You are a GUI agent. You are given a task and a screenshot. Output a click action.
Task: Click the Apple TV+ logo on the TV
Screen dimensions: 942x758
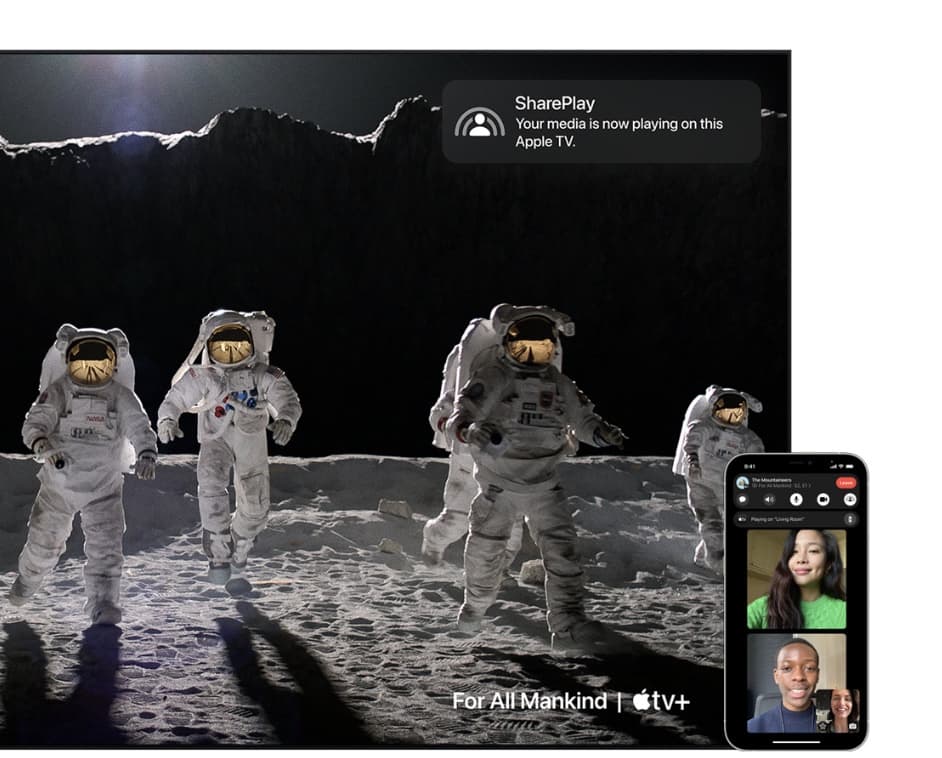pyautogui.click(x=661, y=700)
